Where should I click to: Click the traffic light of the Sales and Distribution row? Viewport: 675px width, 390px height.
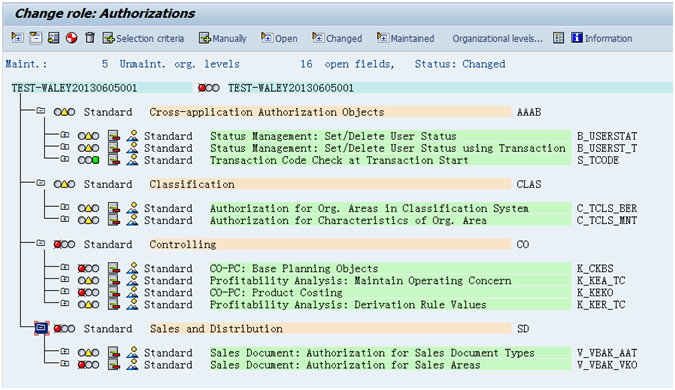64,329
